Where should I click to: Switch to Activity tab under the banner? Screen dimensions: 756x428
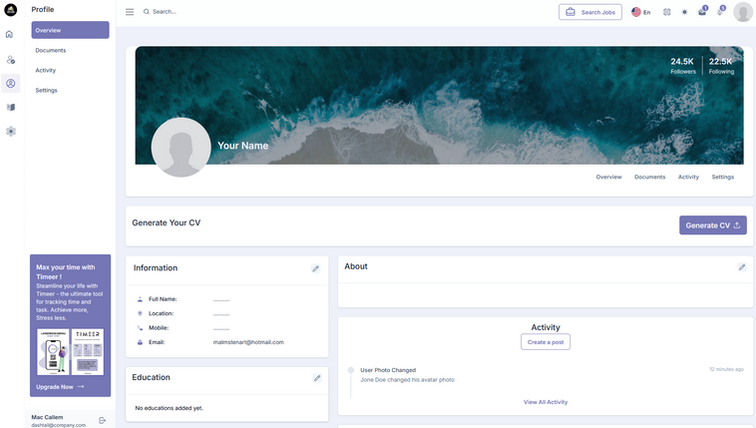(688, 177)
